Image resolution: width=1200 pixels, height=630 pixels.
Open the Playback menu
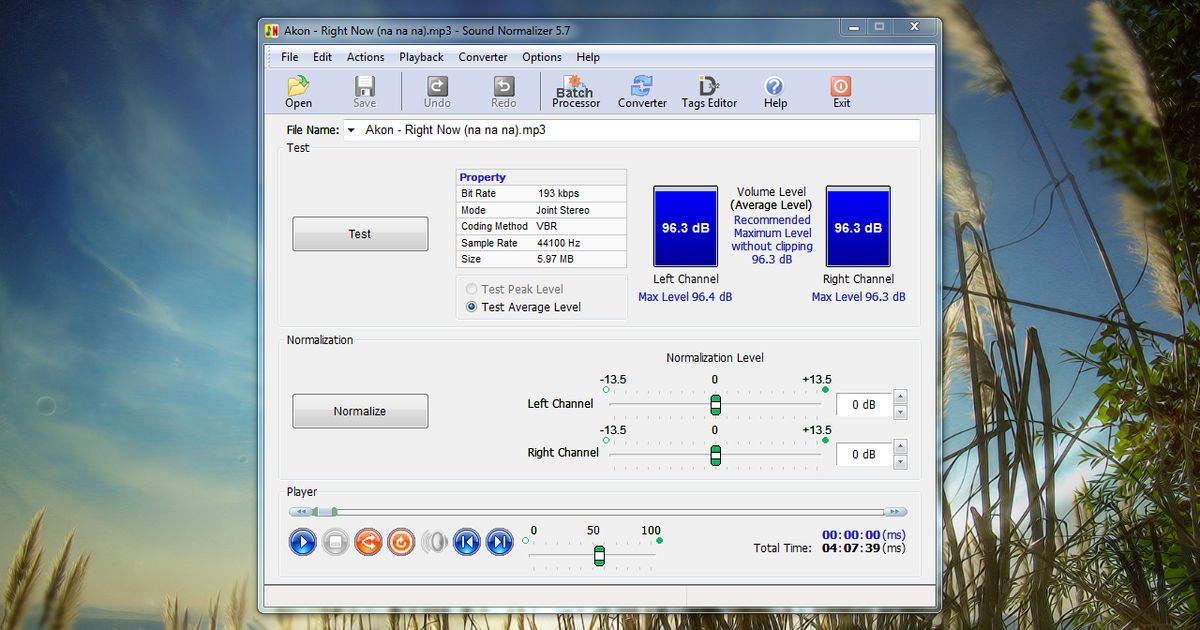click(x=421, y=57)
